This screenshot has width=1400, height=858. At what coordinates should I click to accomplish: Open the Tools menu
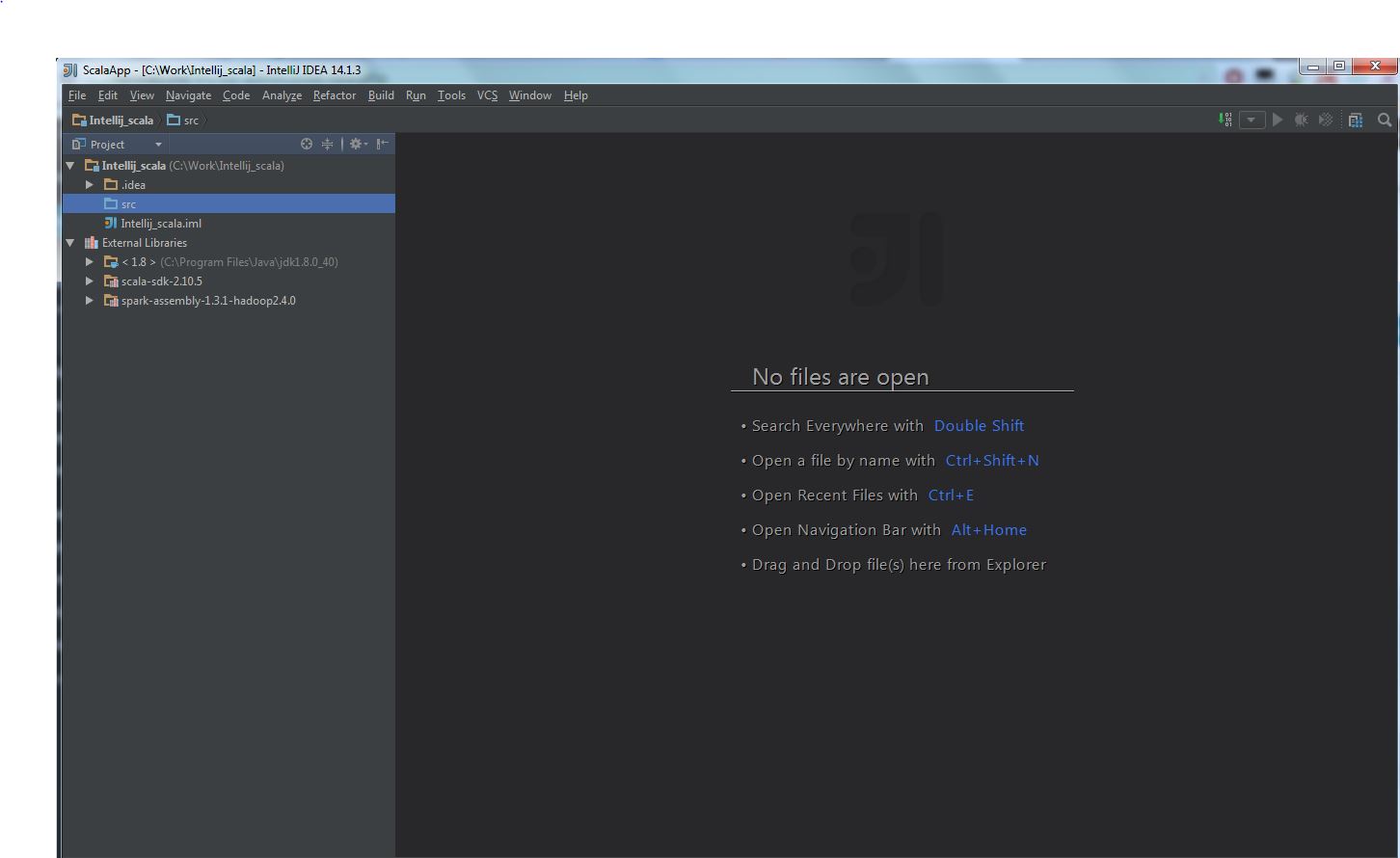(x=451, y=95)
